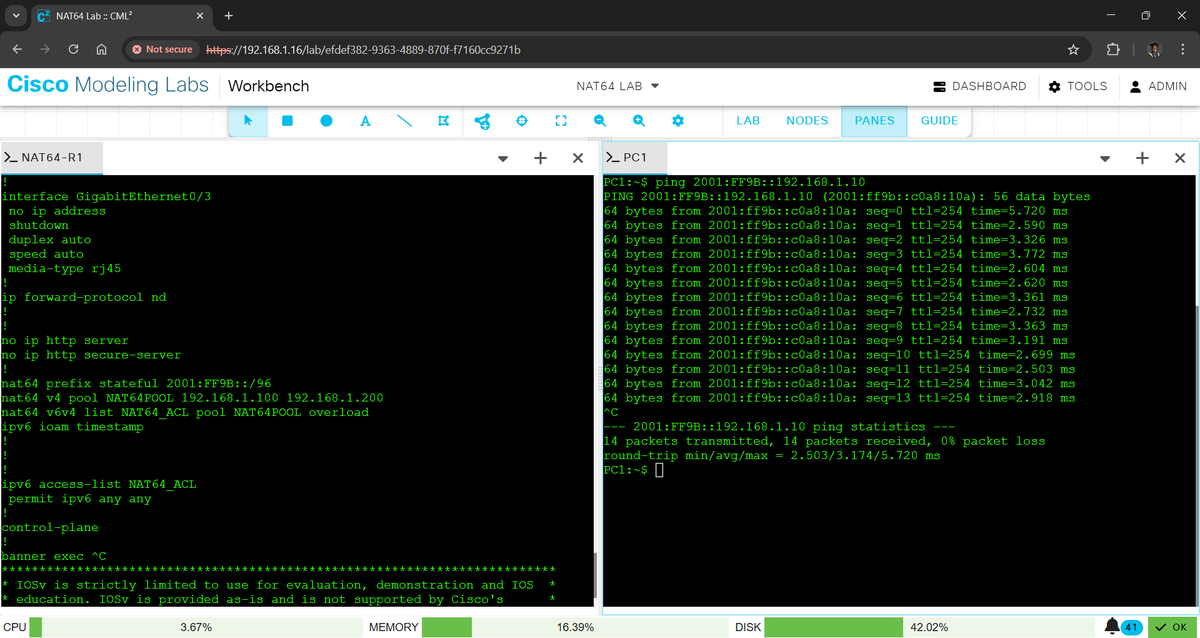Select the PC1 console tab
This screenshot has height=638, width=1200.
[633, 158]
